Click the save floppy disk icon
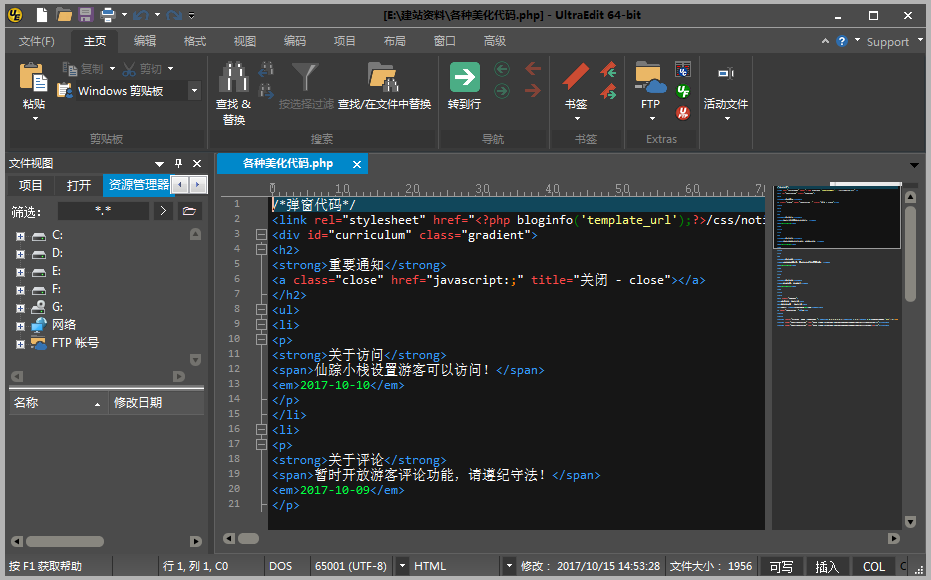 point(86,15)
